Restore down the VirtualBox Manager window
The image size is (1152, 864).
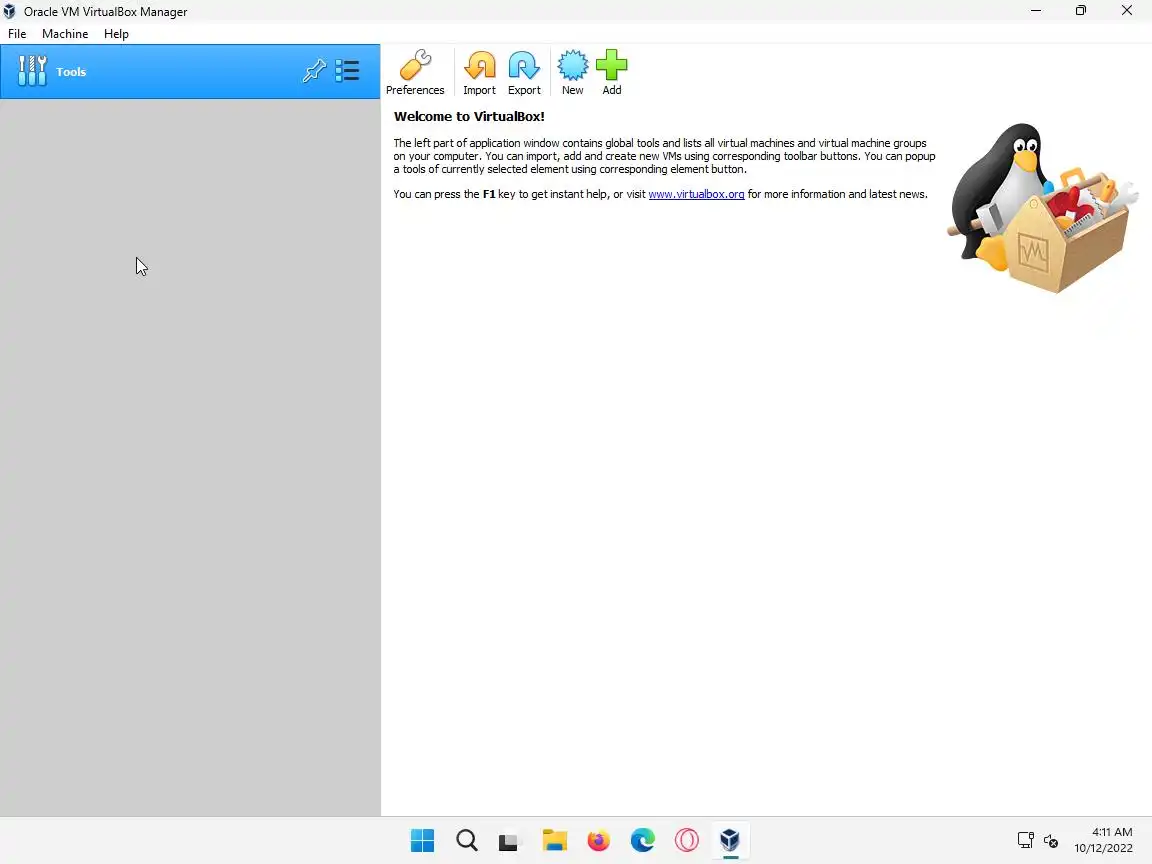click(x=1081, y=11)
